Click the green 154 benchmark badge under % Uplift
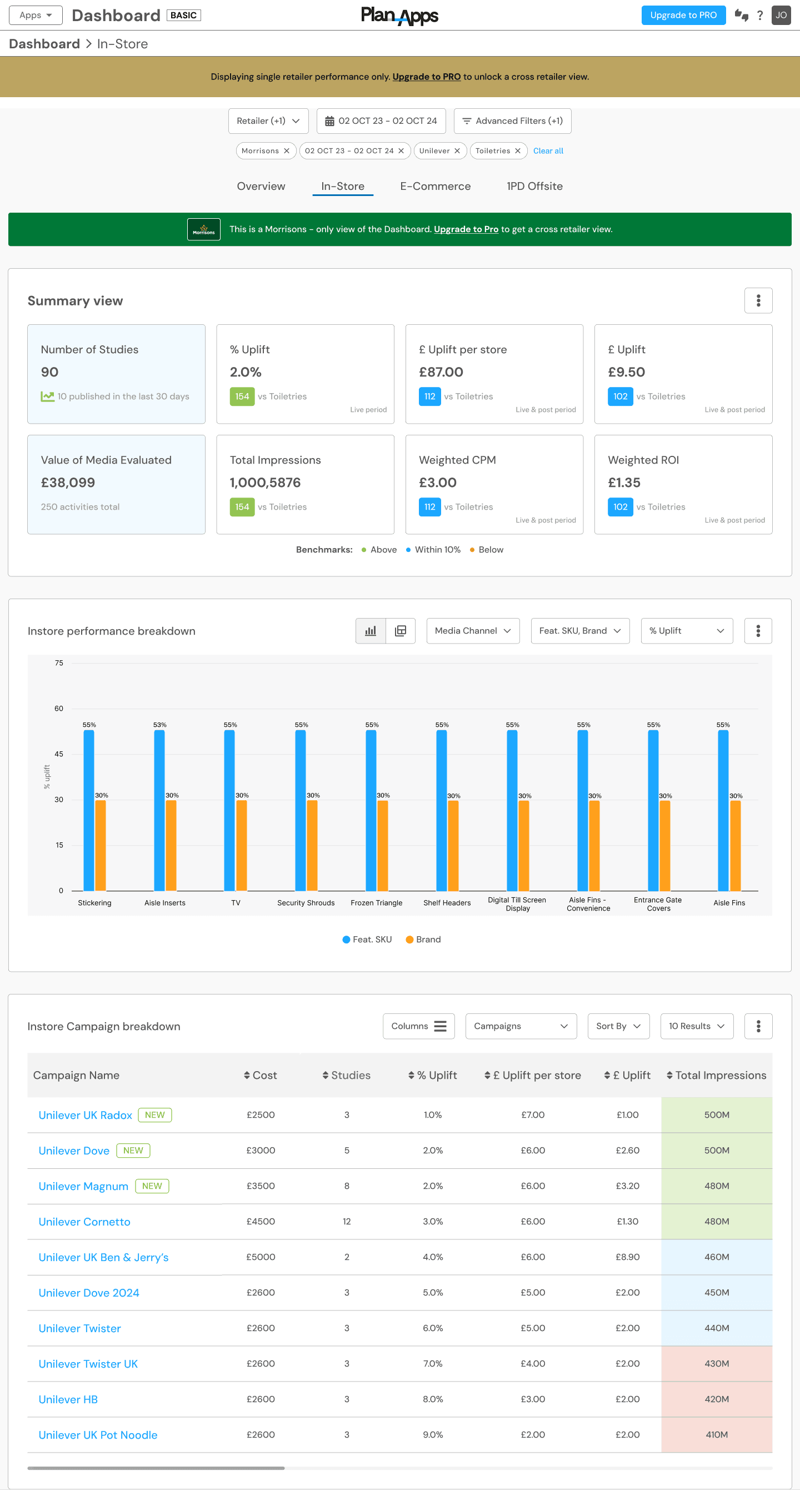 click(x=242, y=397)
